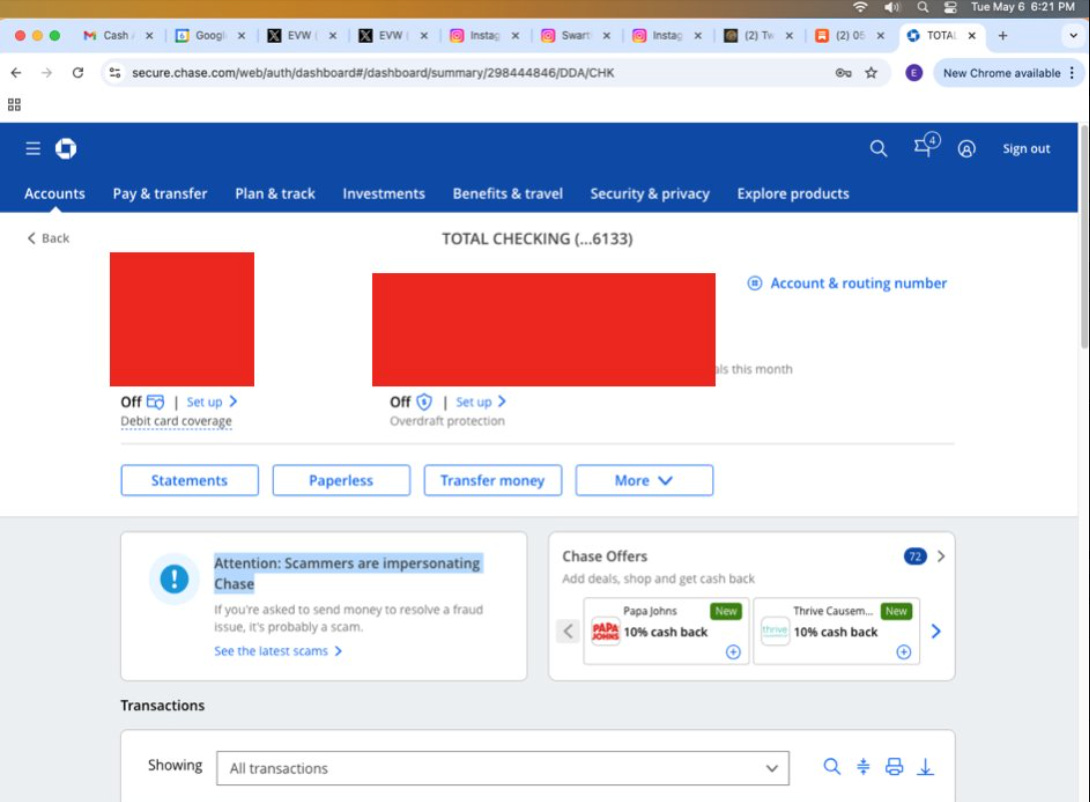Open the All transactions dropdown
The image size is (1090, 802).
[503, 768]
